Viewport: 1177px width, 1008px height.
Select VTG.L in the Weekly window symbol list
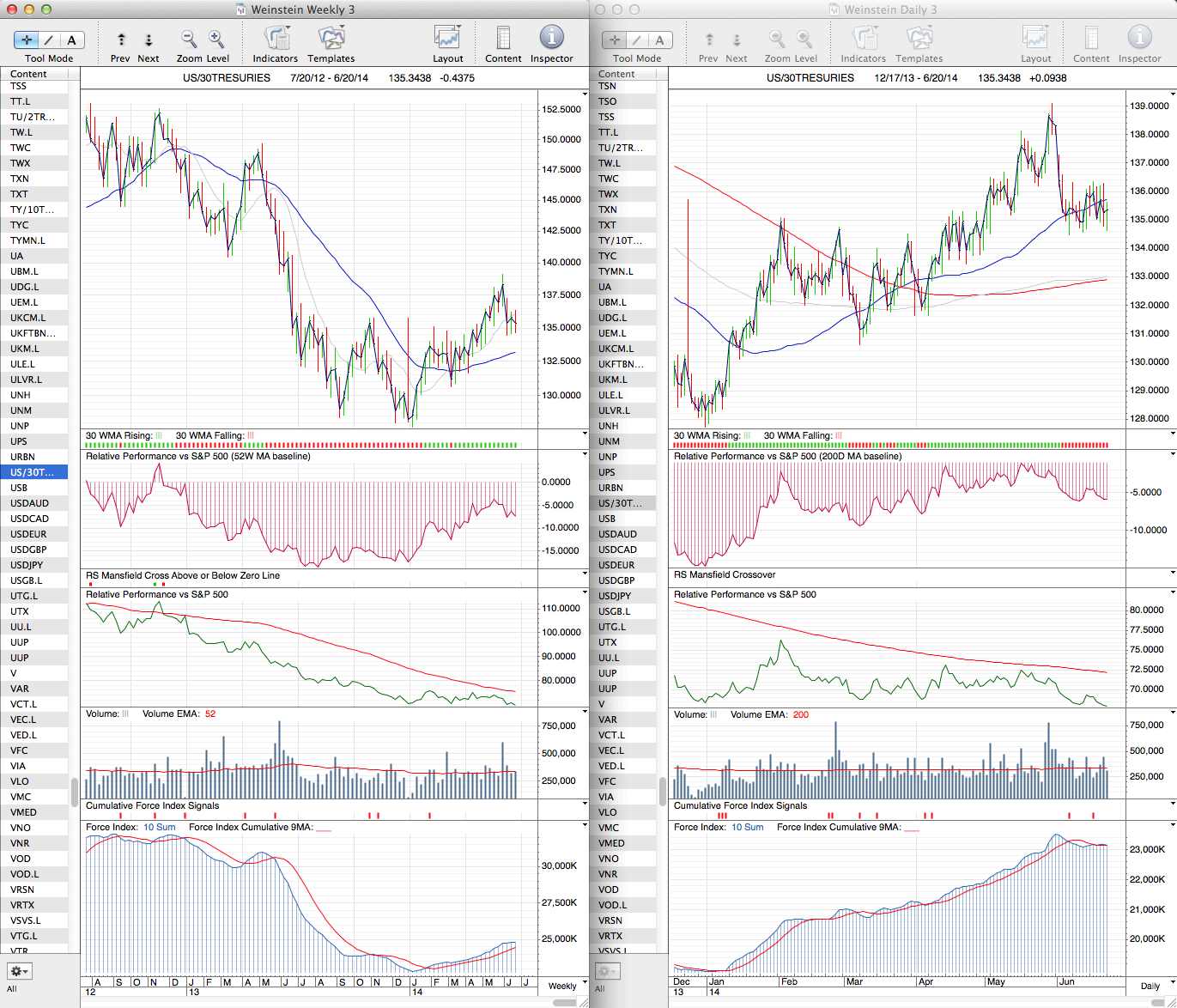23,936
